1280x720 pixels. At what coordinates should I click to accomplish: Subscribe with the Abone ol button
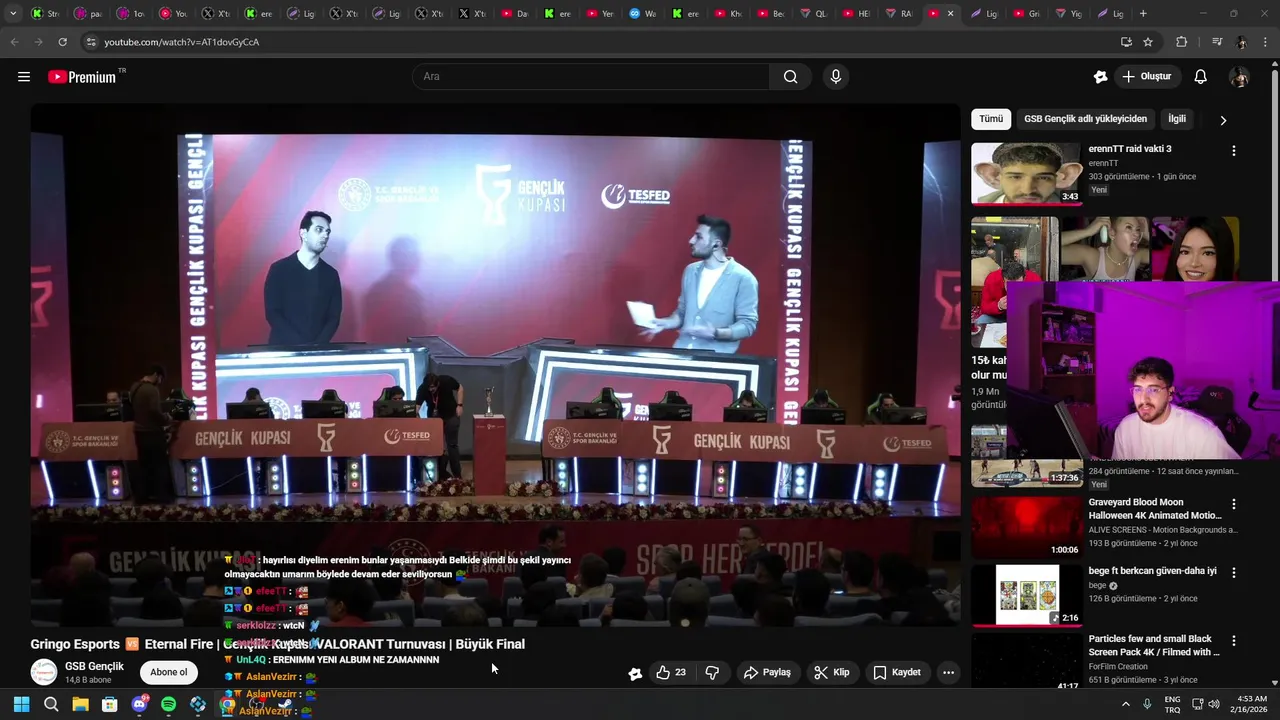168,672
